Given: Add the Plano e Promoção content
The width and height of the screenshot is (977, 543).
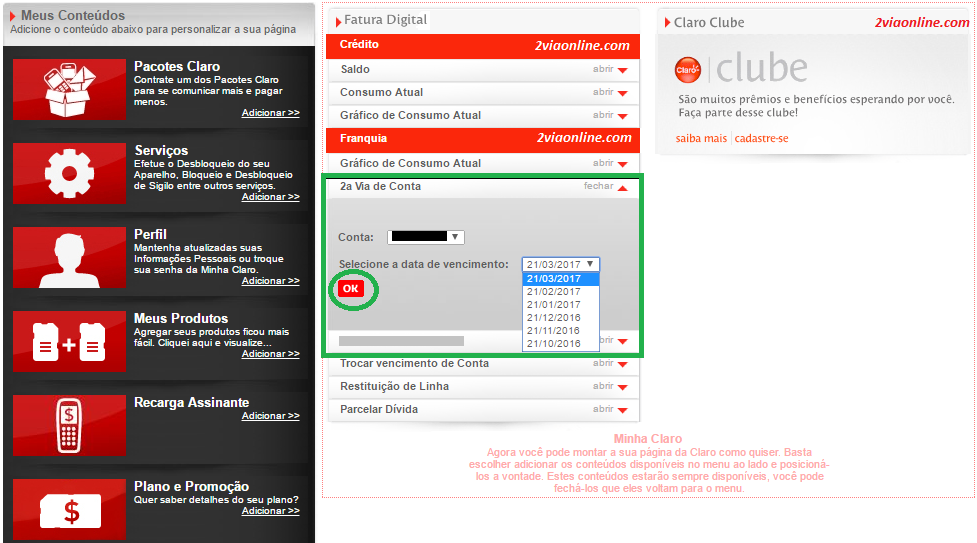Looking at the screenshot, I should pyautogui.click(x=270, y=511).
